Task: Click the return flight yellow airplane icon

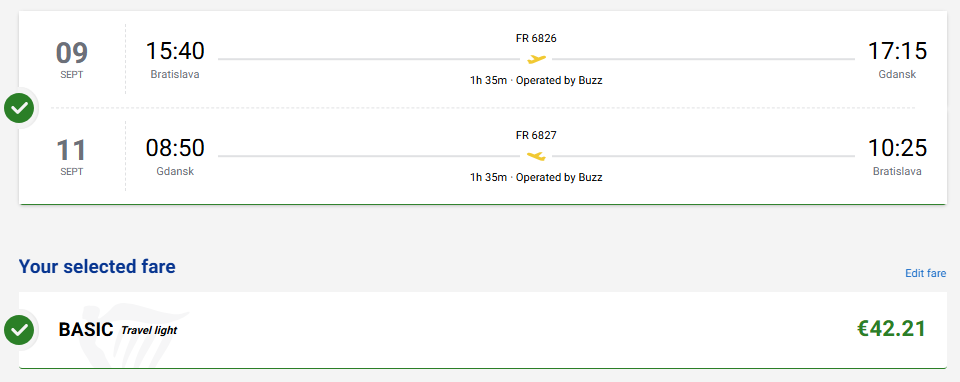Action: pos(536,156)
